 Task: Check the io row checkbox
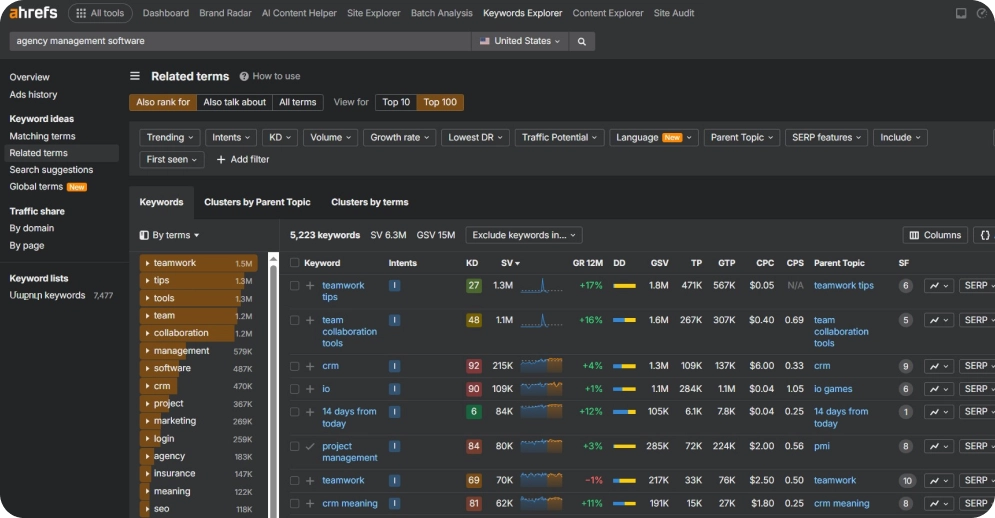tap(294, 389)
